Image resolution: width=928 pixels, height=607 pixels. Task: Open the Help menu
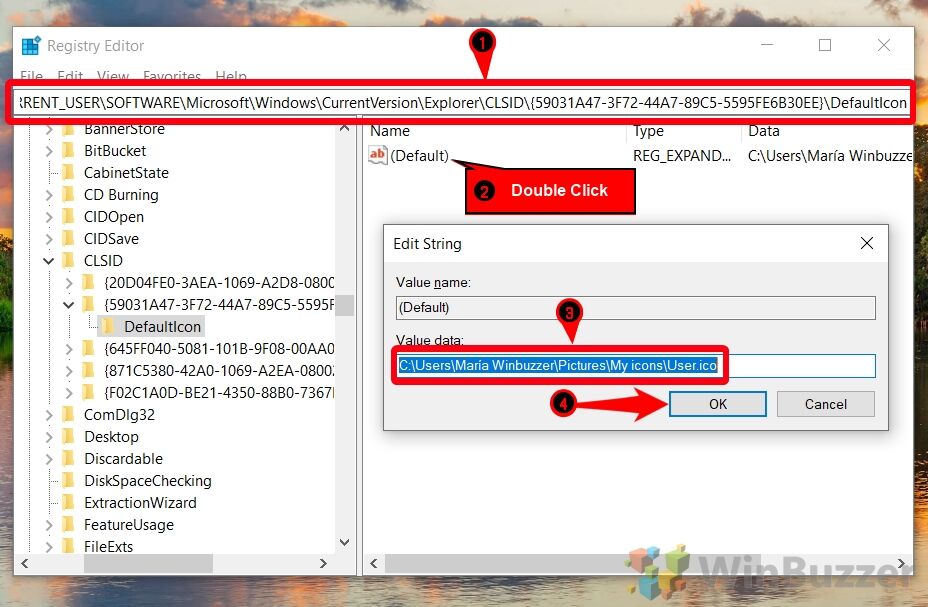click(x=231, y=76)
